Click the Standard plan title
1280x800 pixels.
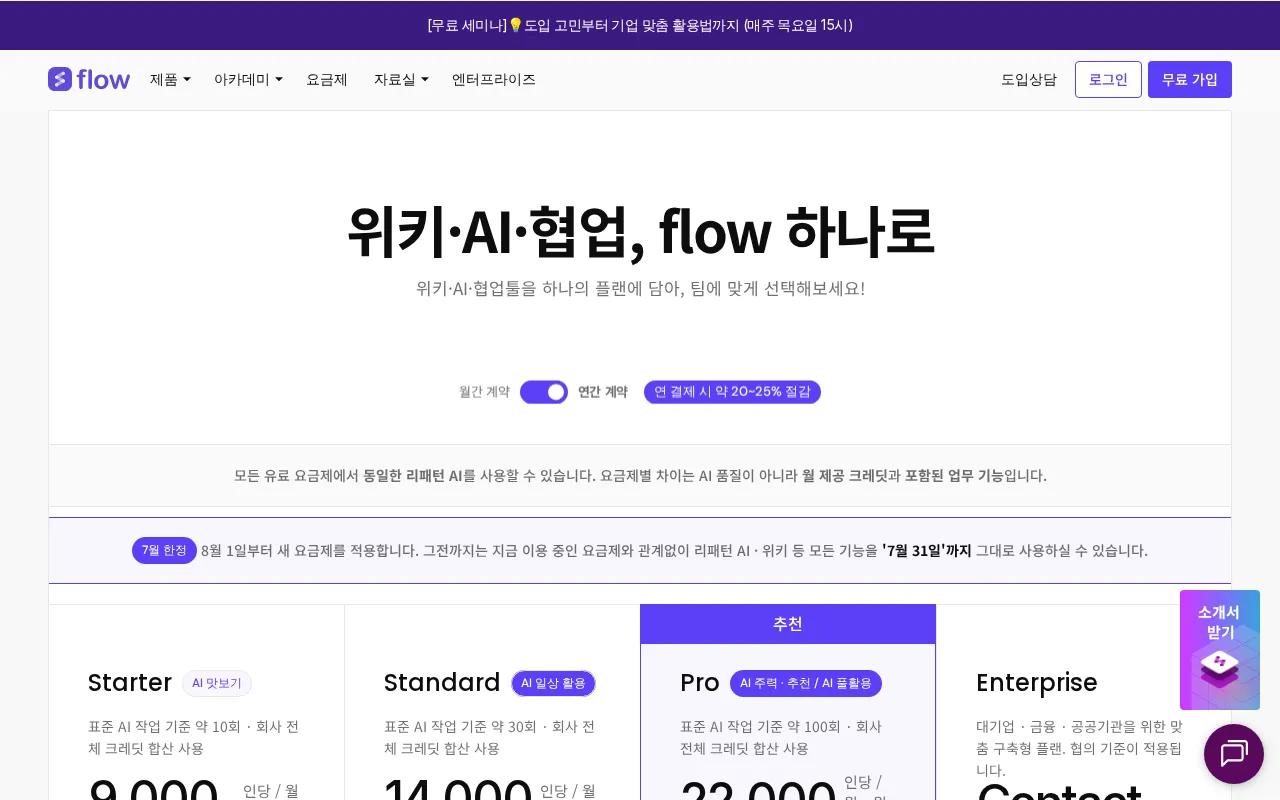pos(442,683)
